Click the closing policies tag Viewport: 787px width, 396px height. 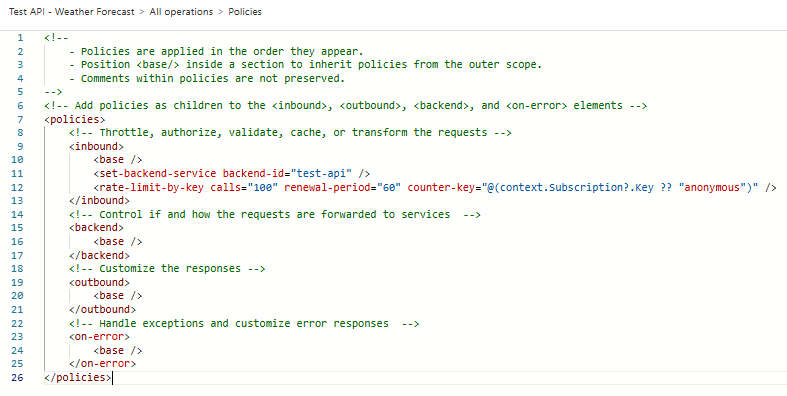click(x=78, y=377)
